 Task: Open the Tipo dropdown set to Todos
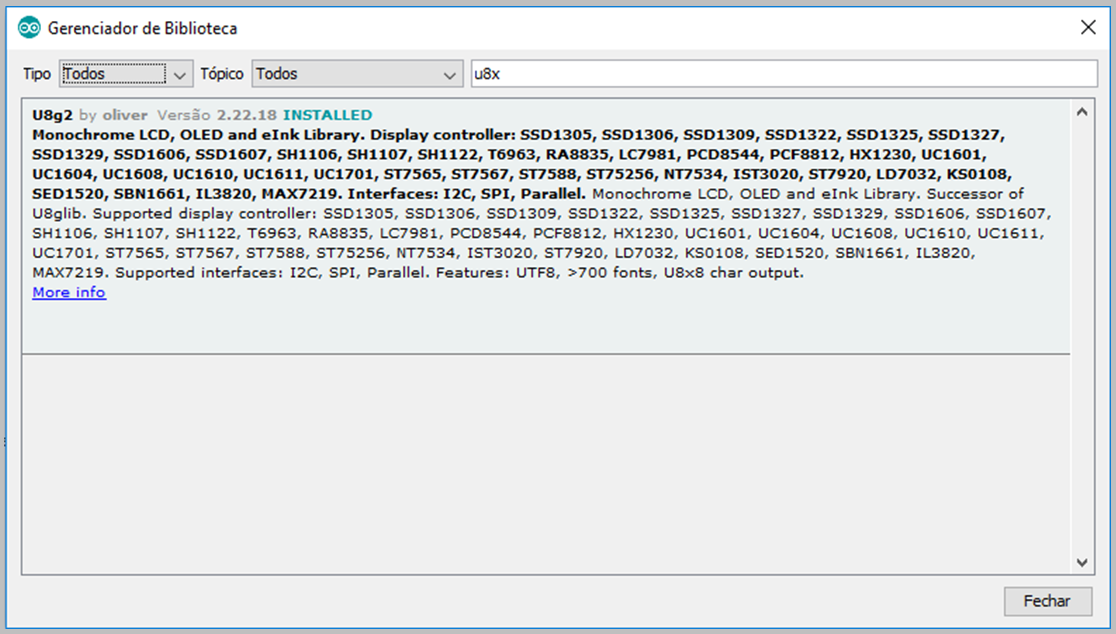(x=126, y=74)
